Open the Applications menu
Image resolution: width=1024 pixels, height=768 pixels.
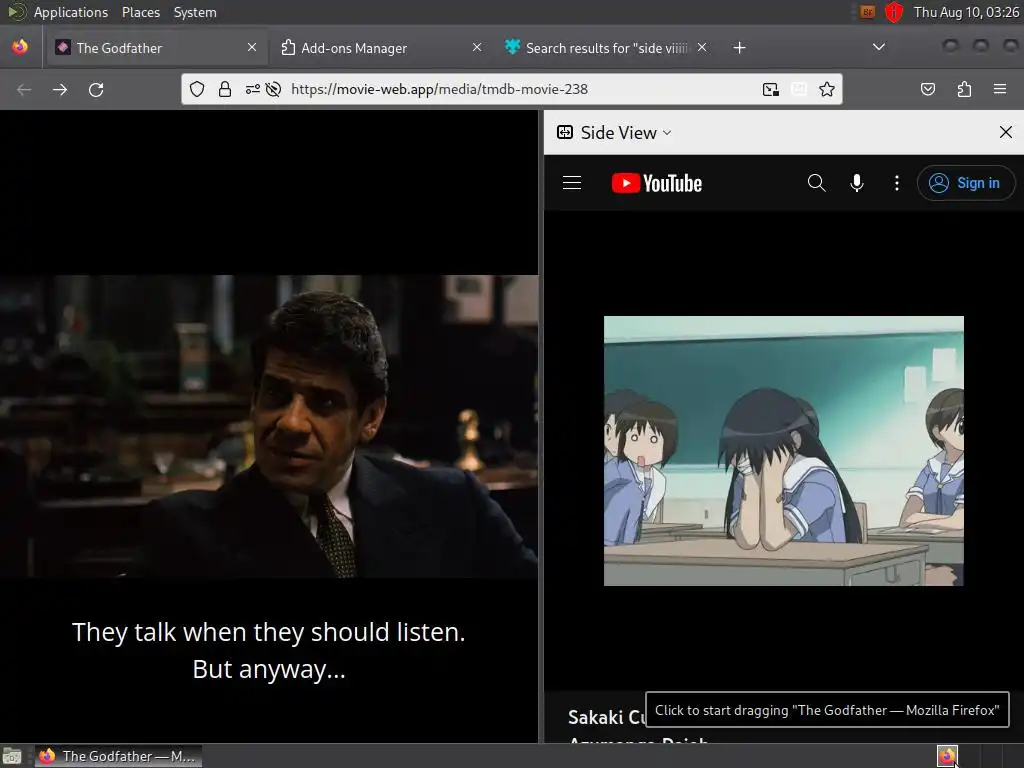(71, 12)
